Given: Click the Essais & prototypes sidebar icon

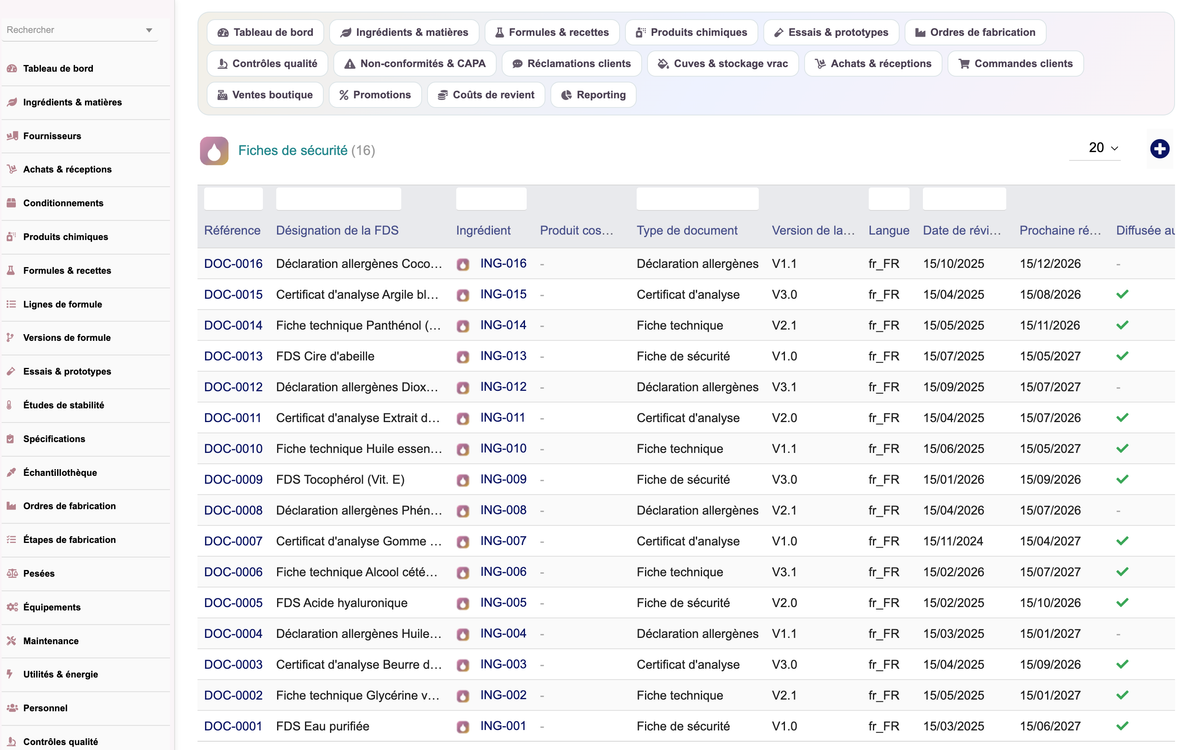Looking at the screenshot, I should 12,372.
